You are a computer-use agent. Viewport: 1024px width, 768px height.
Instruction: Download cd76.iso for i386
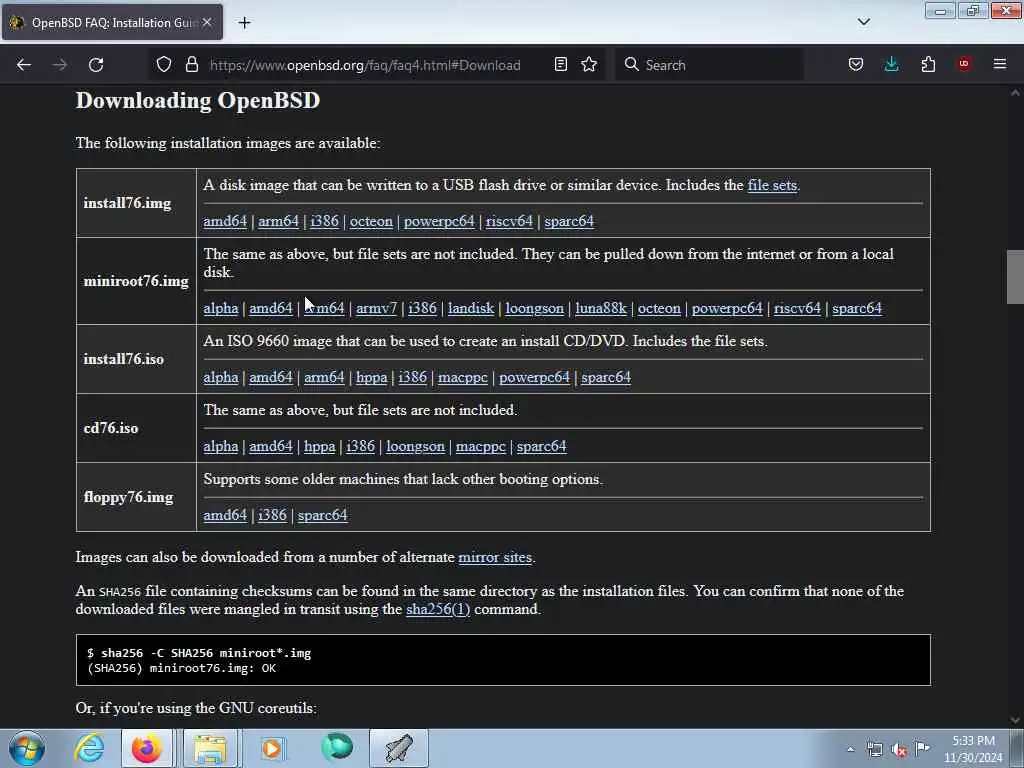tap(360, 447)
